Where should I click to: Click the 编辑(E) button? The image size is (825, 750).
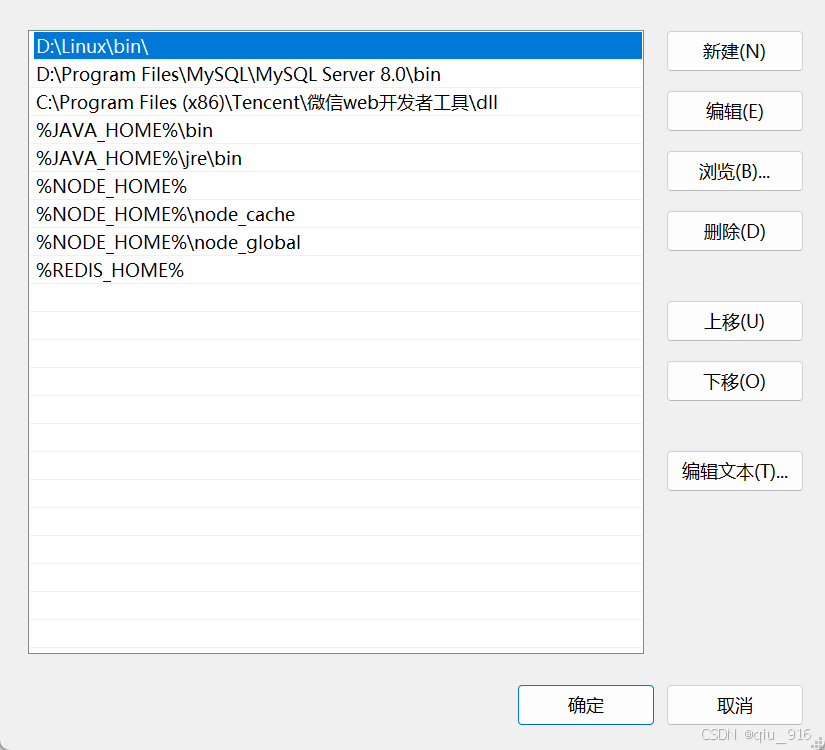point(734,111)
